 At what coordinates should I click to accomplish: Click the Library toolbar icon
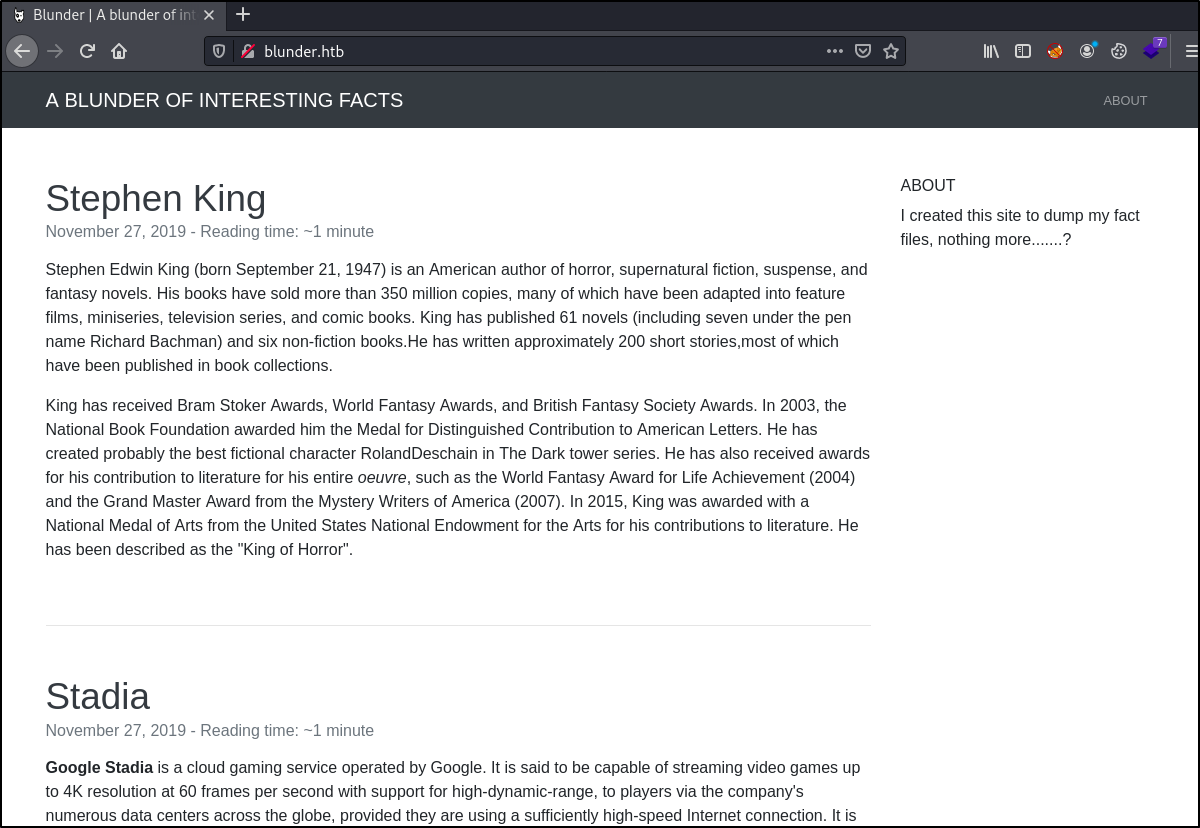pyautogui.click(x=991, y=51)
